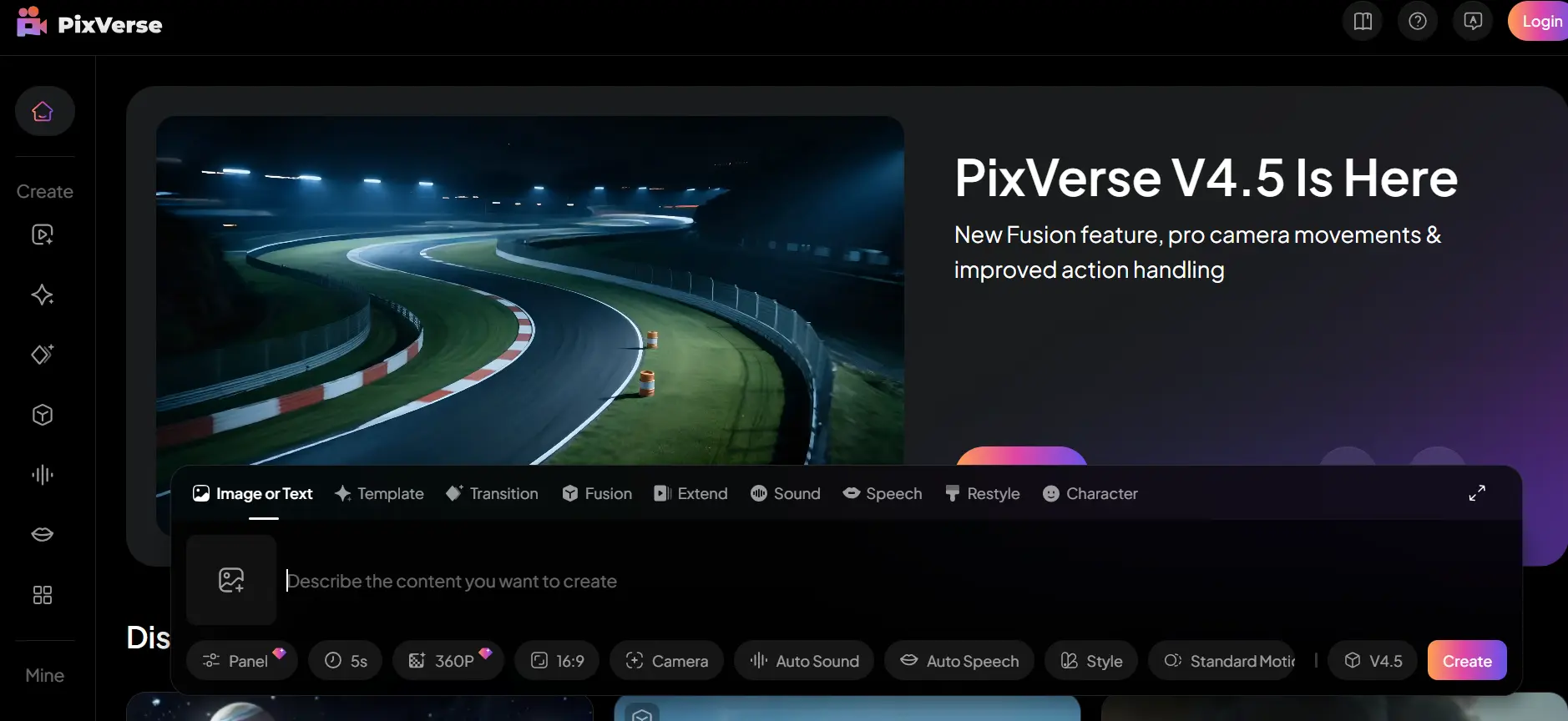Expand the prompt panel with arrows icon

click(1477, 493)
